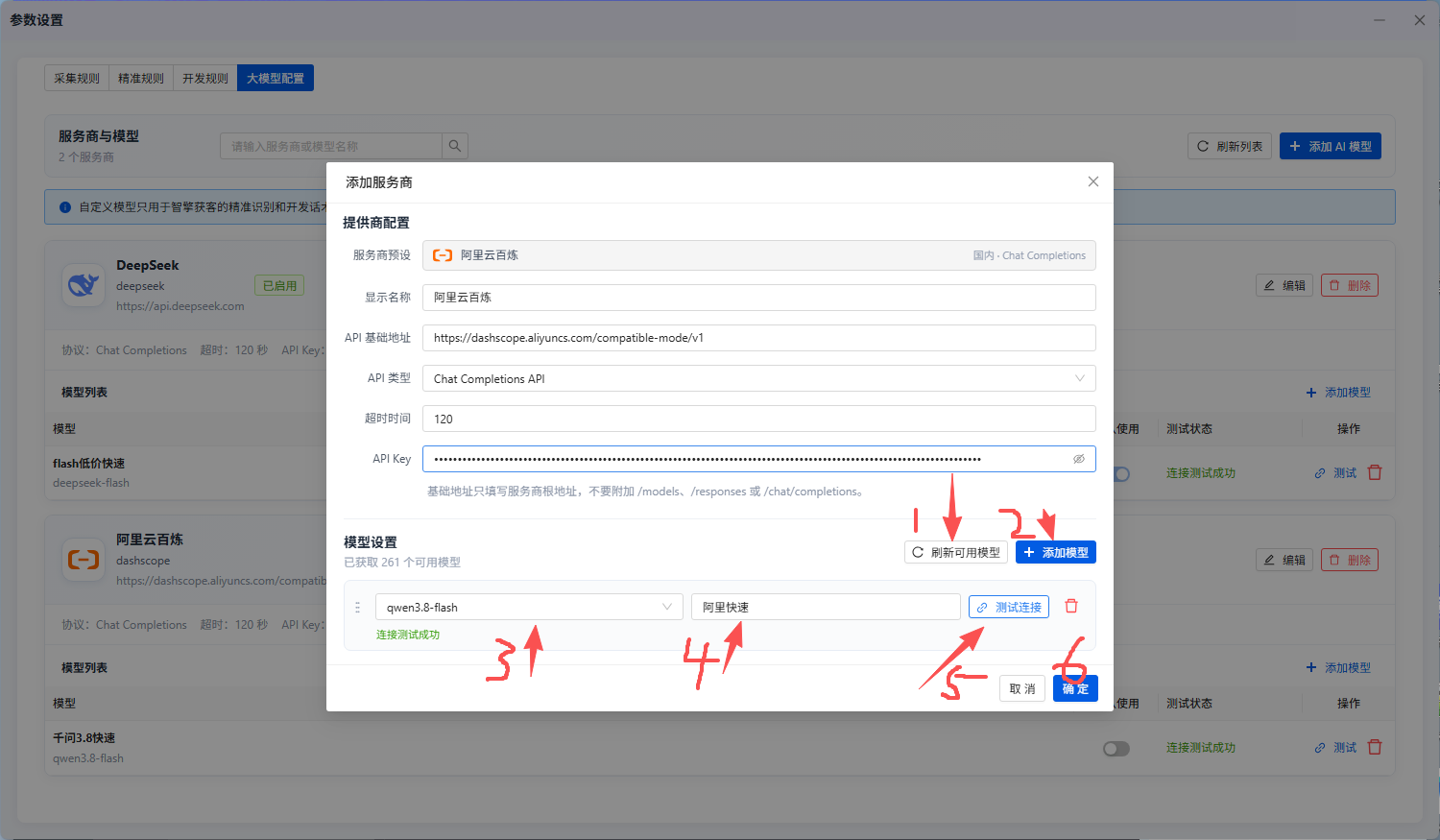Screen dimensions: 1440x840
Task: Click the drag handle of the qwen3.8-flash row
Action: 357,607
